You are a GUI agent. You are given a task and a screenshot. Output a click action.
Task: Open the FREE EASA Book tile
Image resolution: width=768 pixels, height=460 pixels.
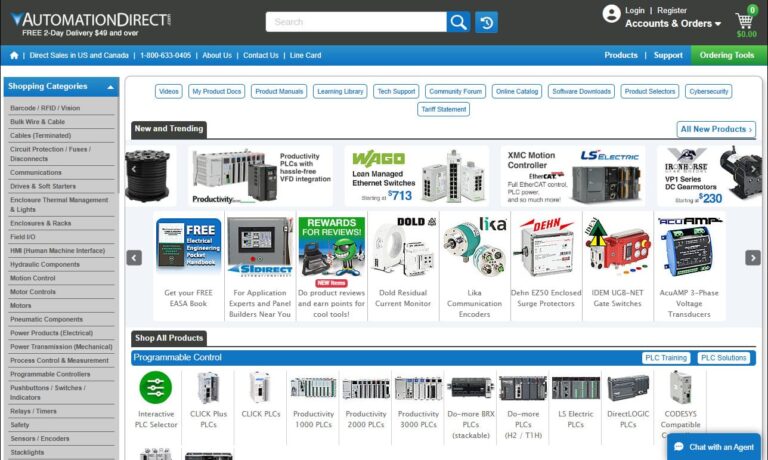point(189,266)
